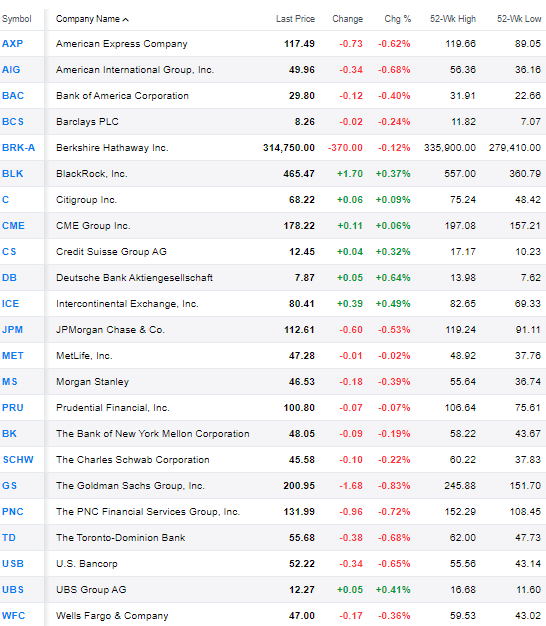Open the BK ticker link
546x626 pixels.
click(x=9, y=433)
